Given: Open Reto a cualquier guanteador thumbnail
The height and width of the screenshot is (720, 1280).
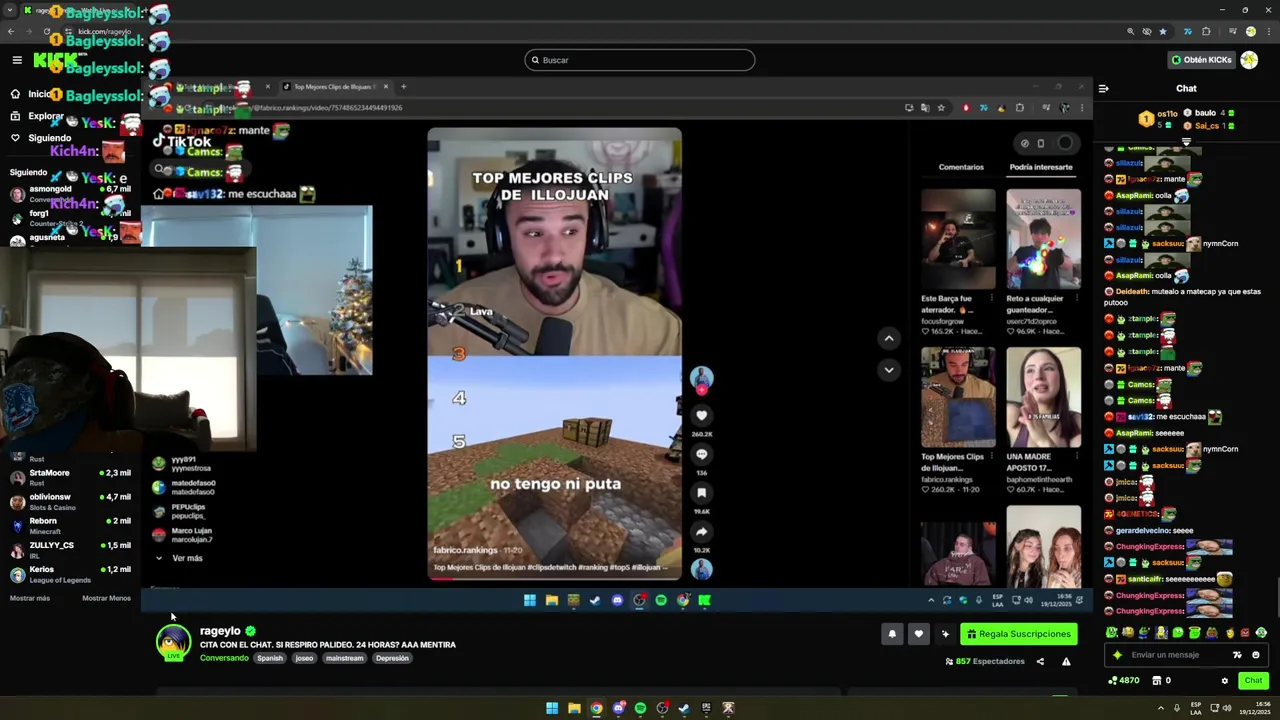Looking at the screenshot, I should [x=1043, y=239].
